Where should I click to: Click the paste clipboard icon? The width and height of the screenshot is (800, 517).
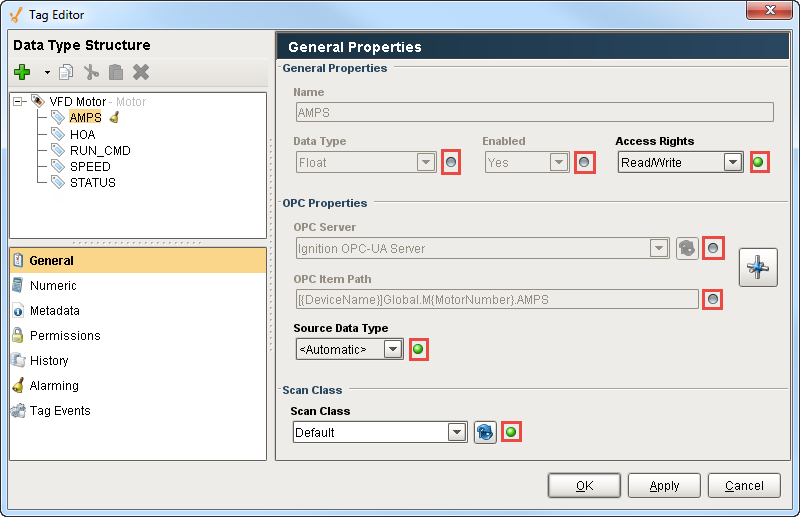(x=116, y=72)
